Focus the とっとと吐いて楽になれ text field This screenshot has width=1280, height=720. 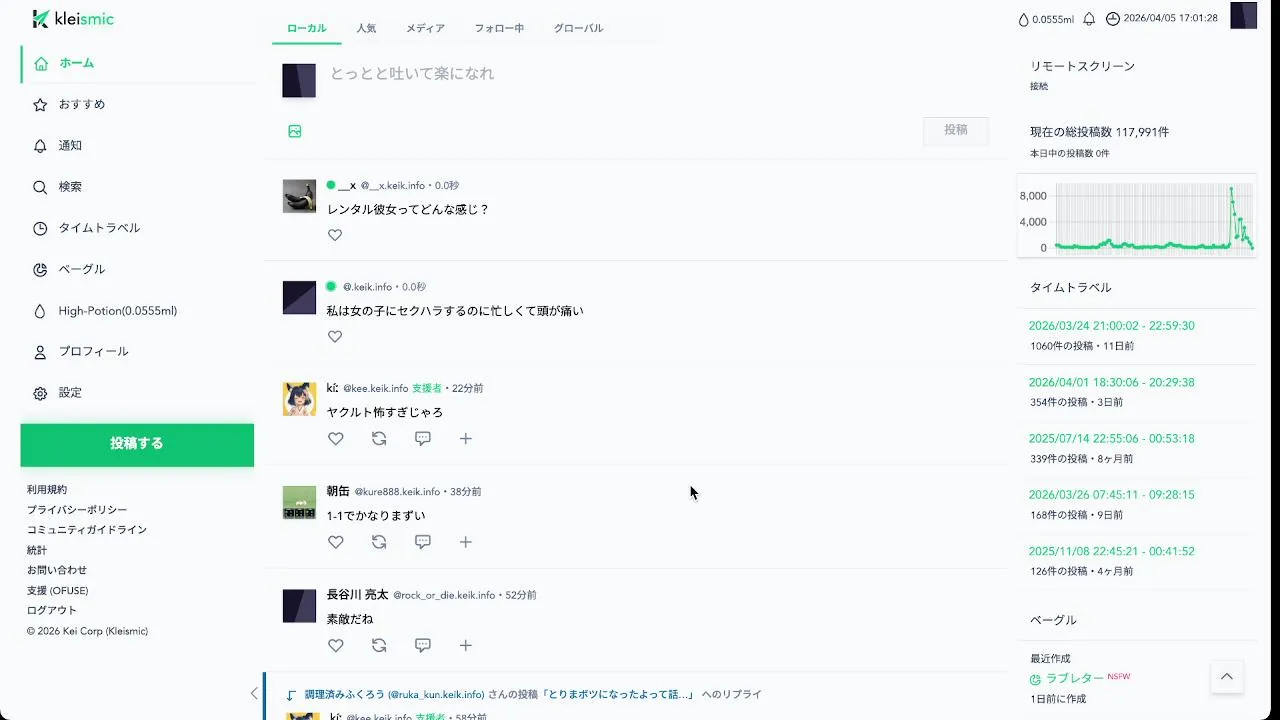[x=660, y=74]
